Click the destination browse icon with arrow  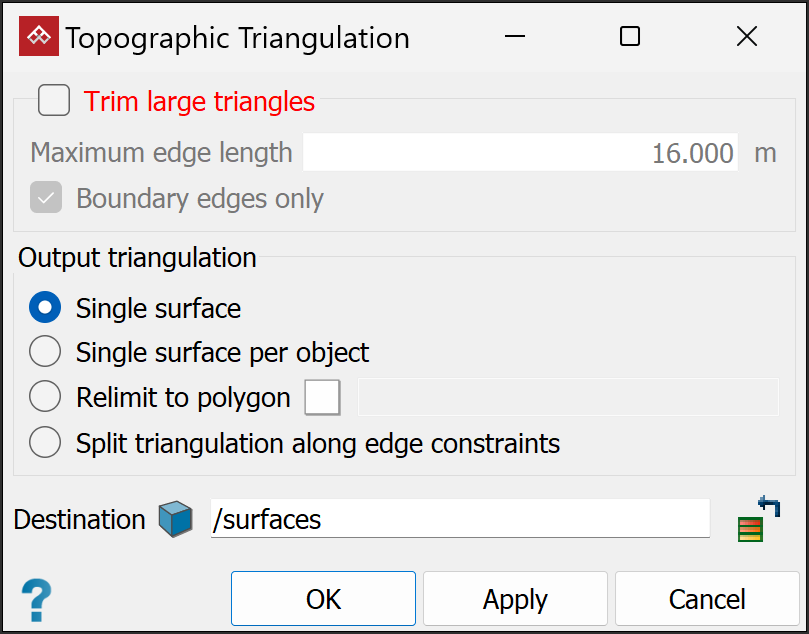(x=758, y=519)
